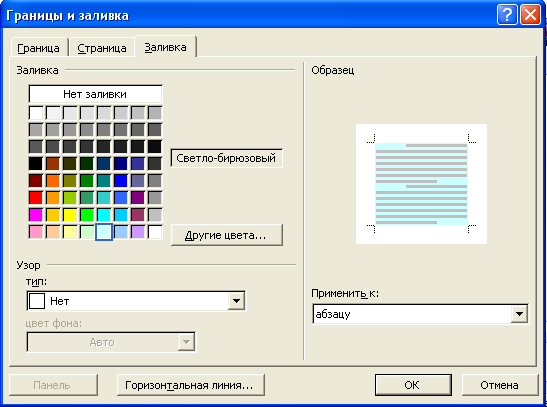The width and height of the screenshot is (547, 407).
Task: Select the pale blue swatch beside light turquoise
Action: click(121, 232)
